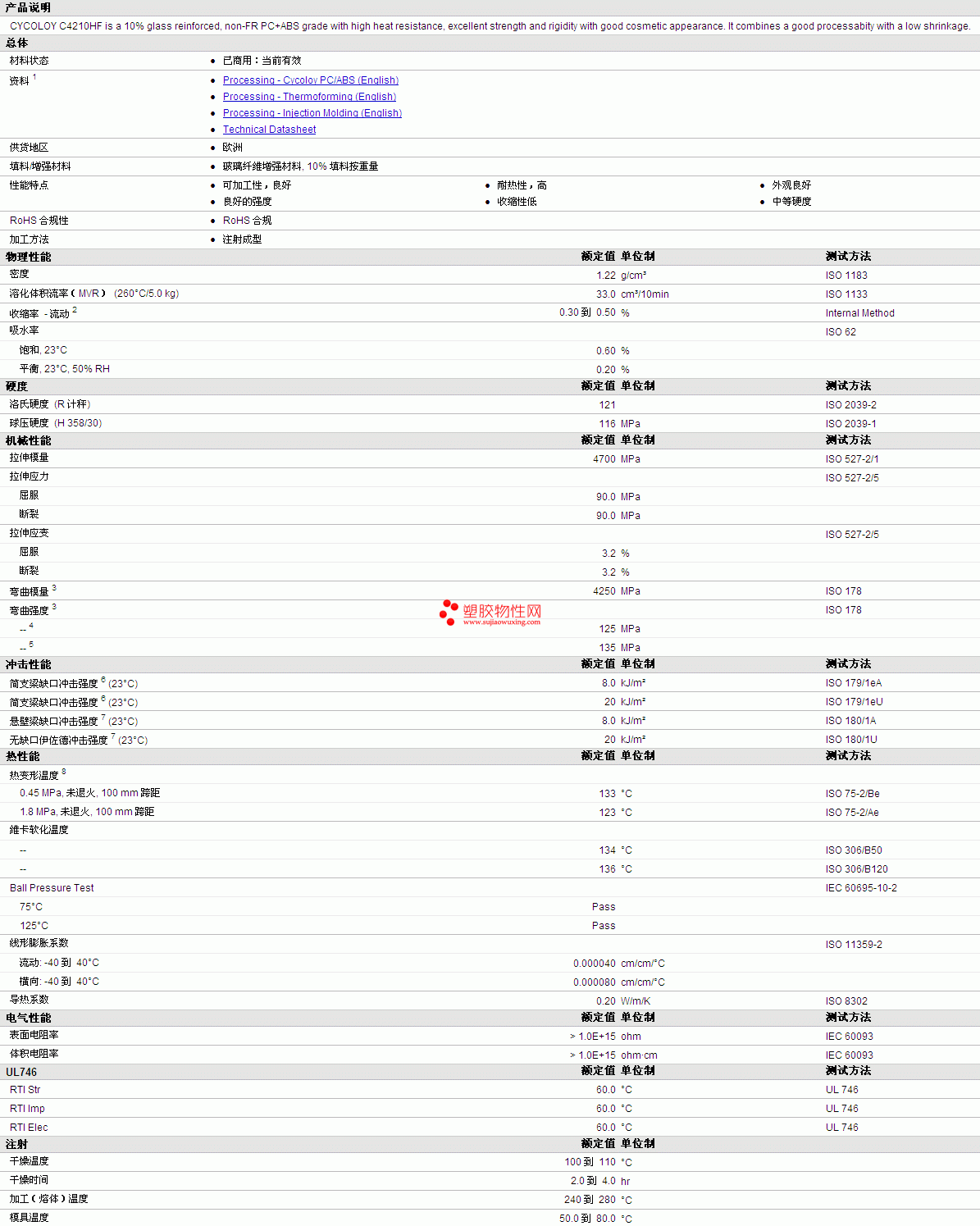Viewport: 980px width, 1226px height.
Task: Click Internal Method test method text
Action: coord(860,313)
